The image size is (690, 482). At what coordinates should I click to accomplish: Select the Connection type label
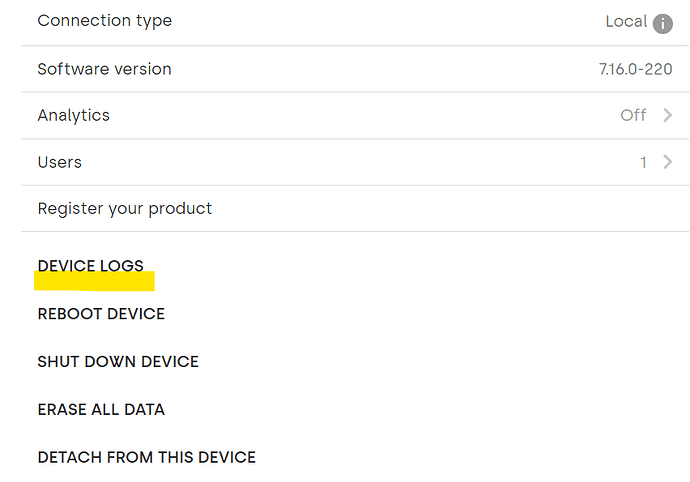click(105, 21)
